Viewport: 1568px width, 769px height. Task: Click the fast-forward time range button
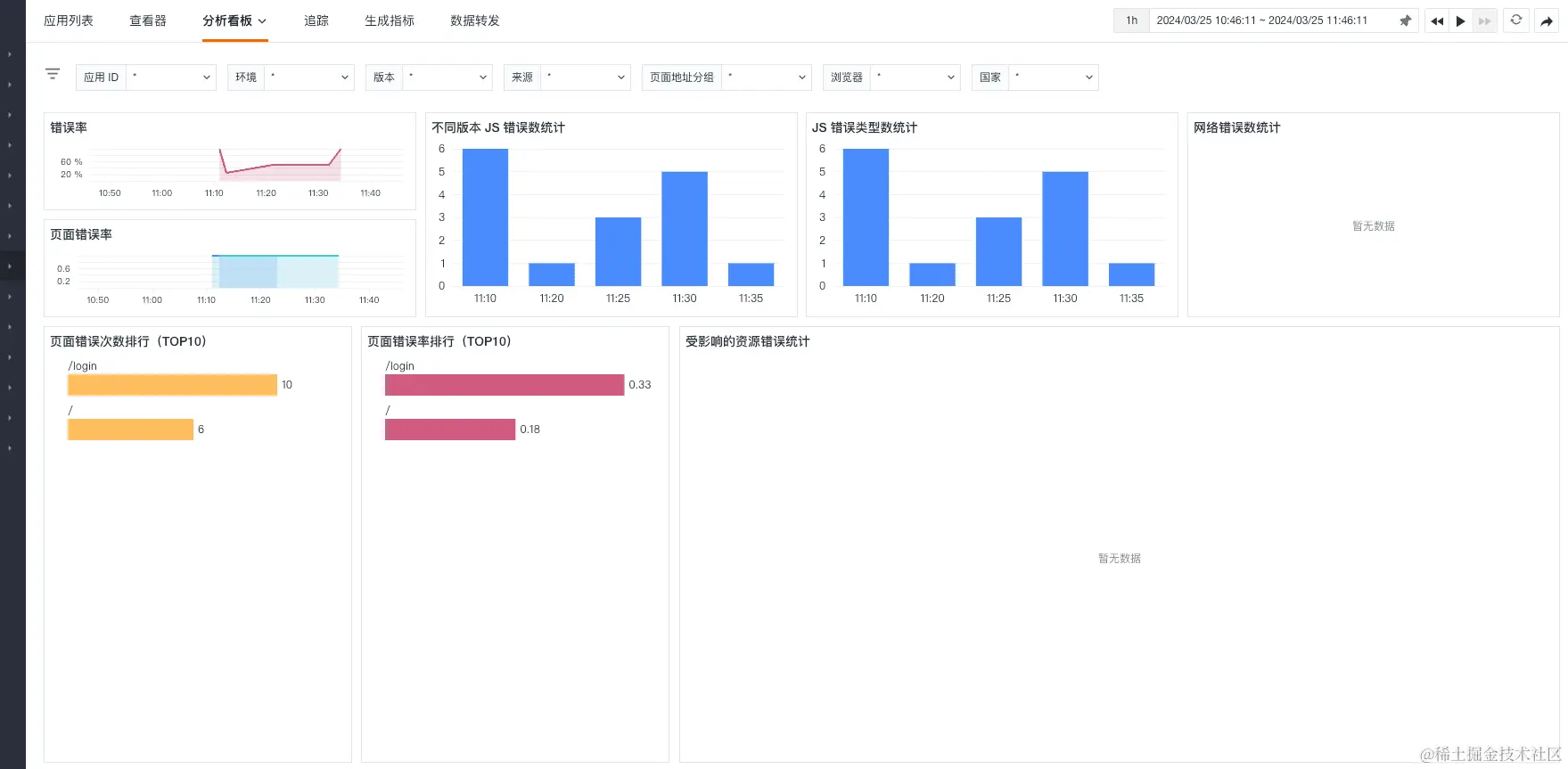[x=1484, y=20]
